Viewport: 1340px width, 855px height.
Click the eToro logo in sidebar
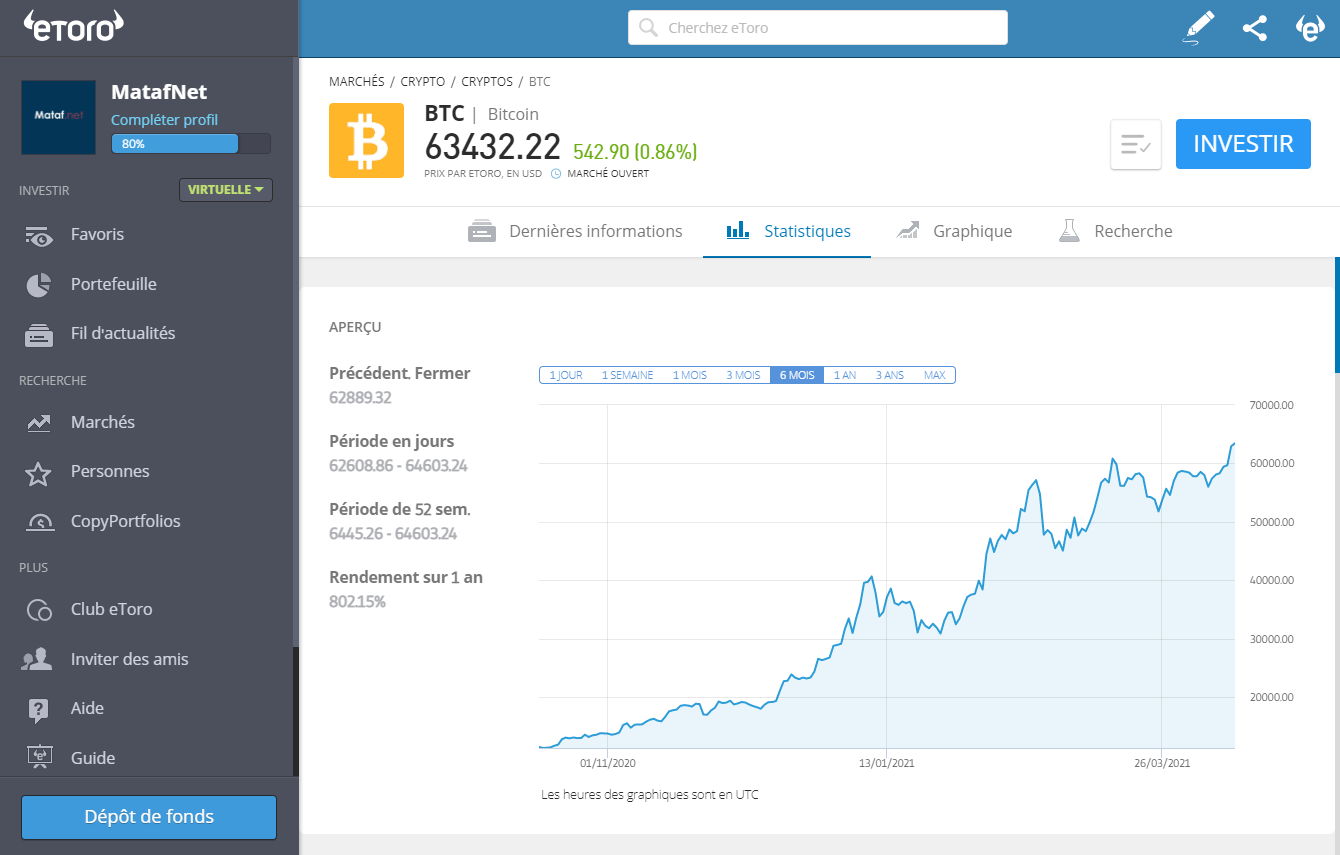(73, 26)
